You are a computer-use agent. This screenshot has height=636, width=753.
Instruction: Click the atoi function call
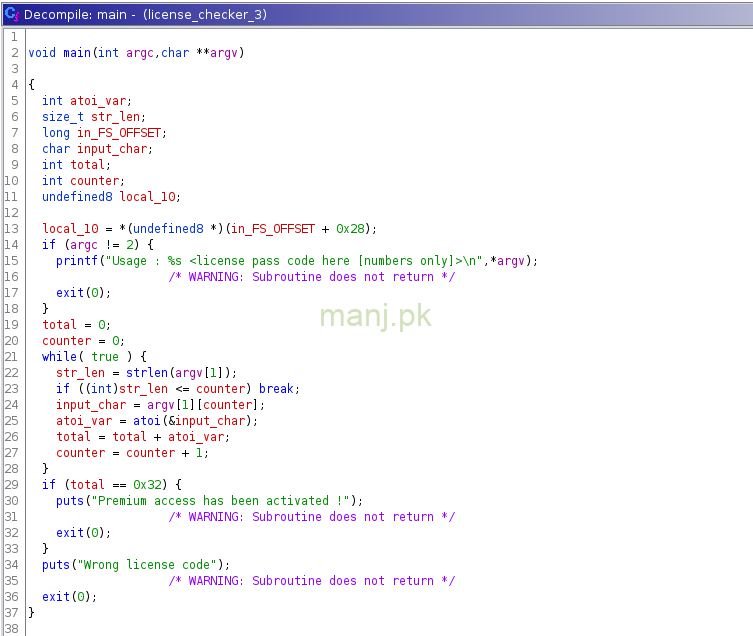[147, 421]
